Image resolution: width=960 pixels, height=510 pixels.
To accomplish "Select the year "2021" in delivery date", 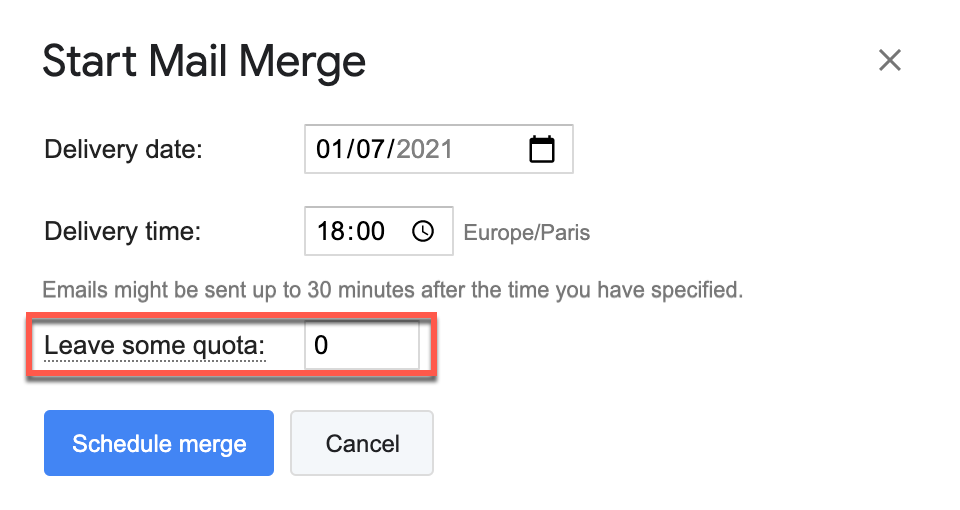I will (x=424, y=150).
